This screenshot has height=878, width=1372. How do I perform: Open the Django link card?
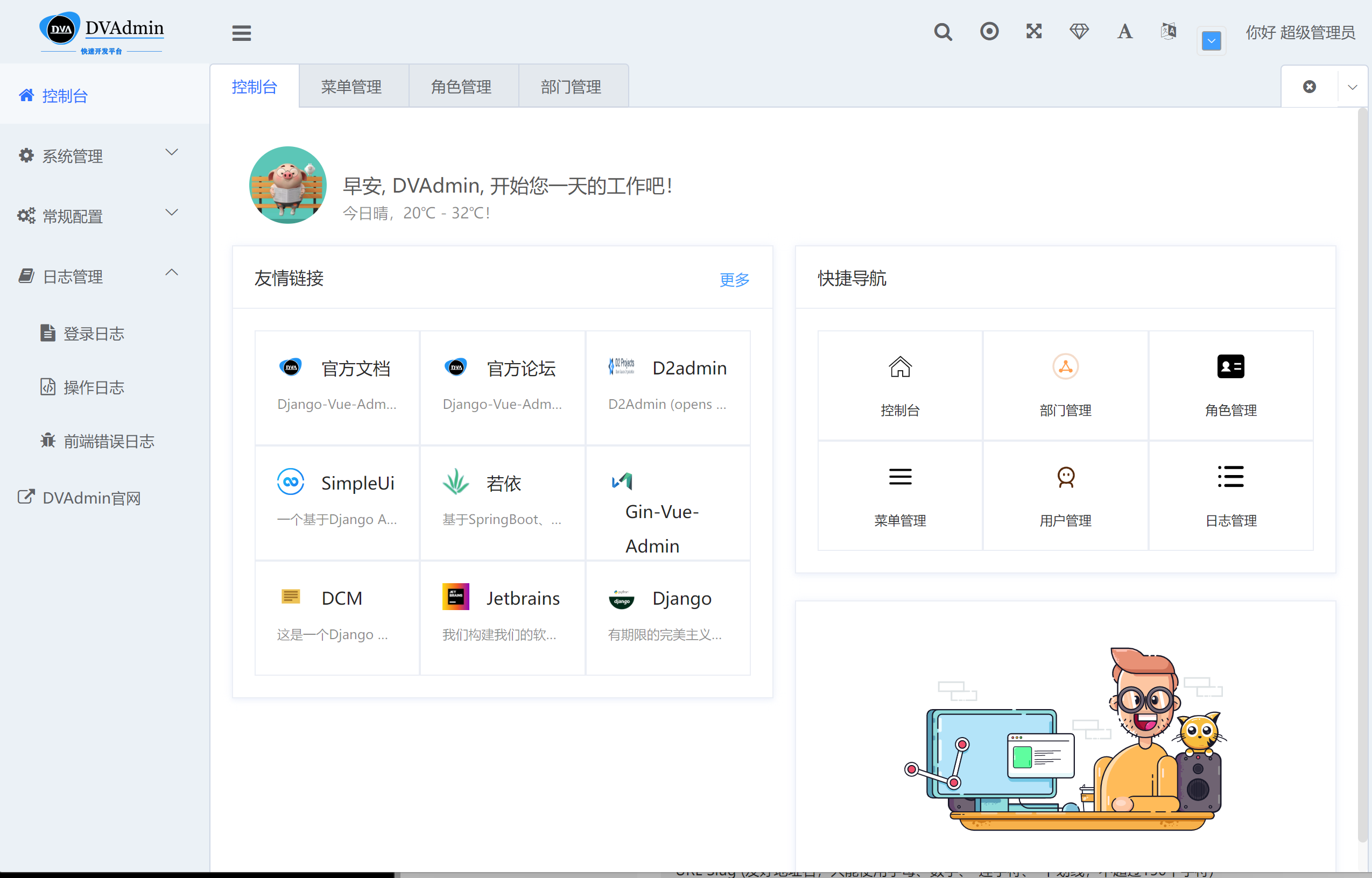(x=668, y=618)
